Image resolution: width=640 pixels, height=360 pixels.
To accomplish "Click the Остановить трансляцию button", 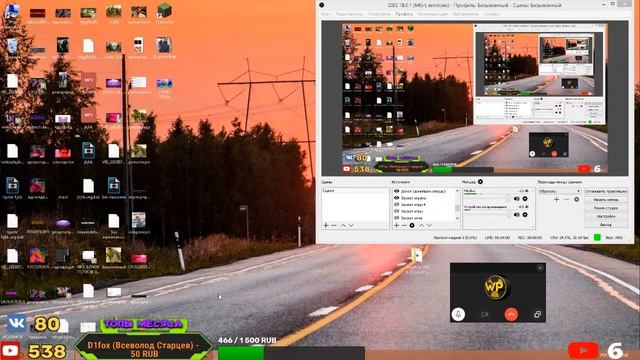I will tap(606, 191).
